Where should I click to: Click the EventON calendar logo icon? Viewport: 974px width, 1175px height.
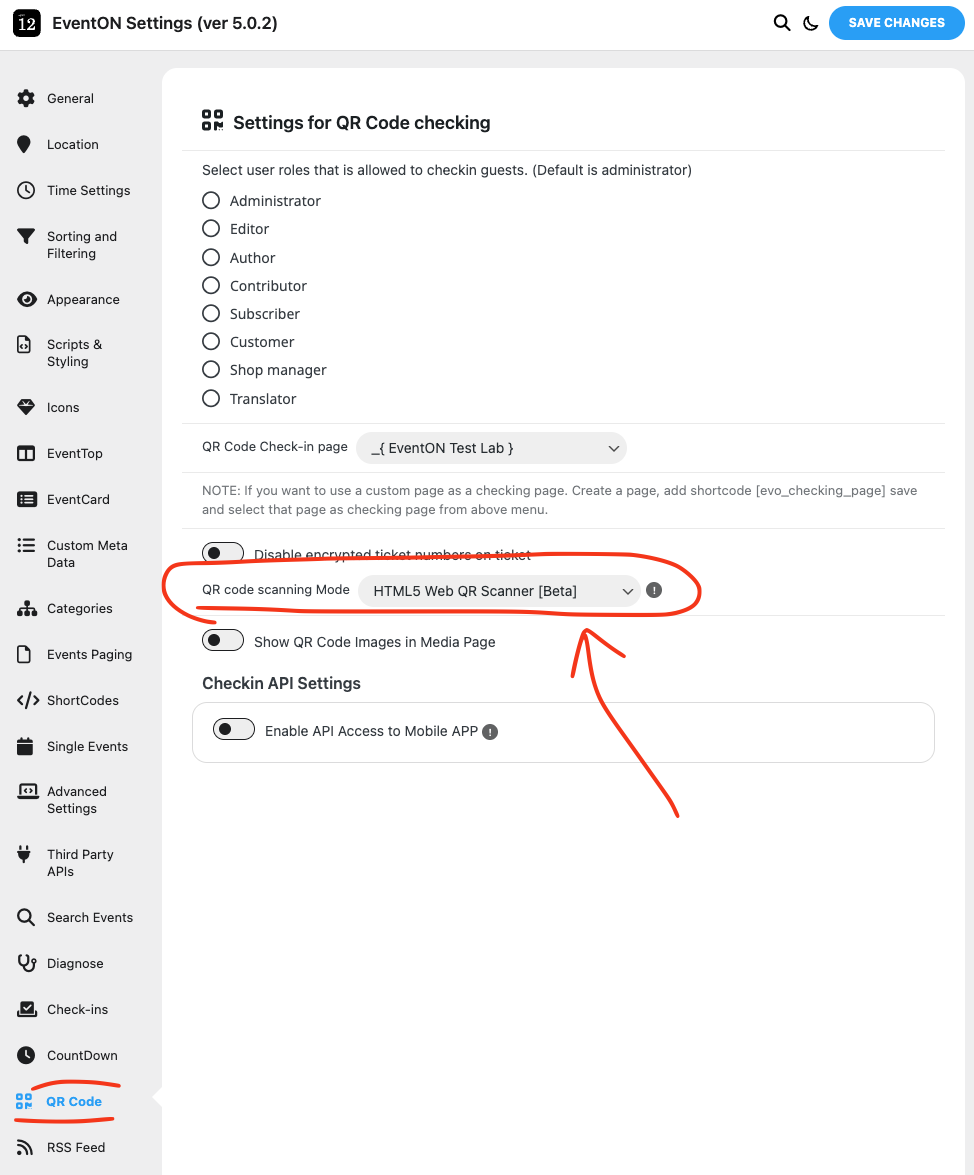click(27, 23)
